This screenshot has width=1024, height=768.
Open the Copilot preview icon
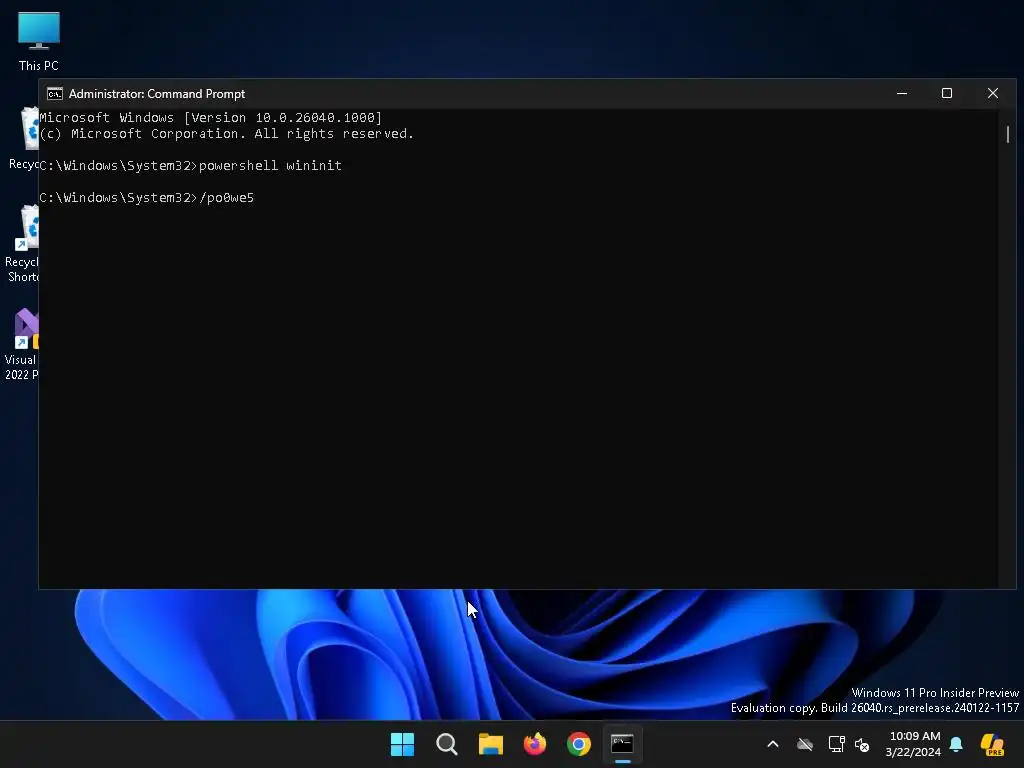(992, 744)
